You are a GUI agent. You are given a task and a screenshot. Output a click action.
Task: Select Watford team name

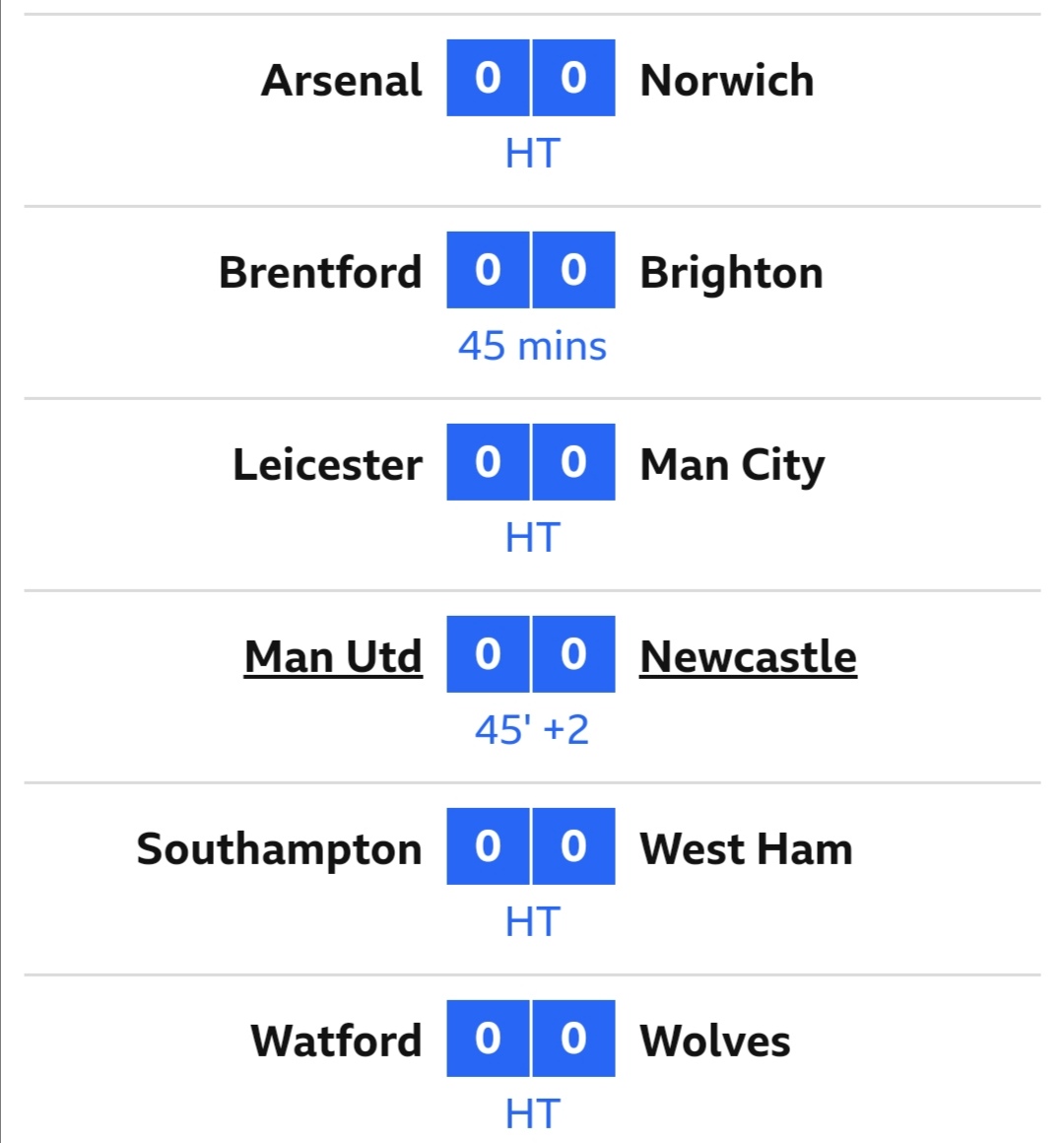coord(336,1041)
